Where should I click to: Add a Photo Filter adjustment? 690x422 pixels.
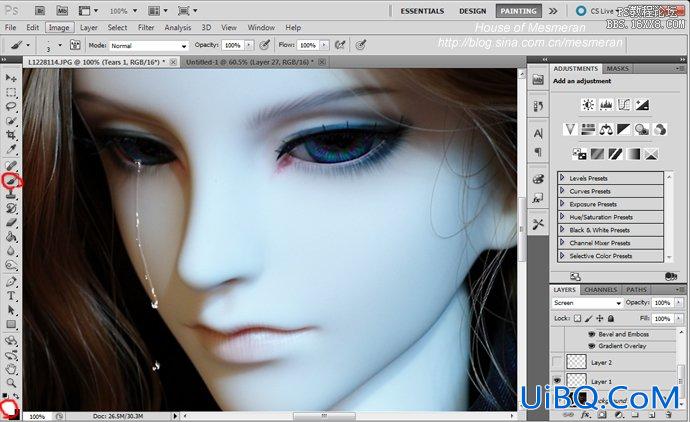[642, 129]
